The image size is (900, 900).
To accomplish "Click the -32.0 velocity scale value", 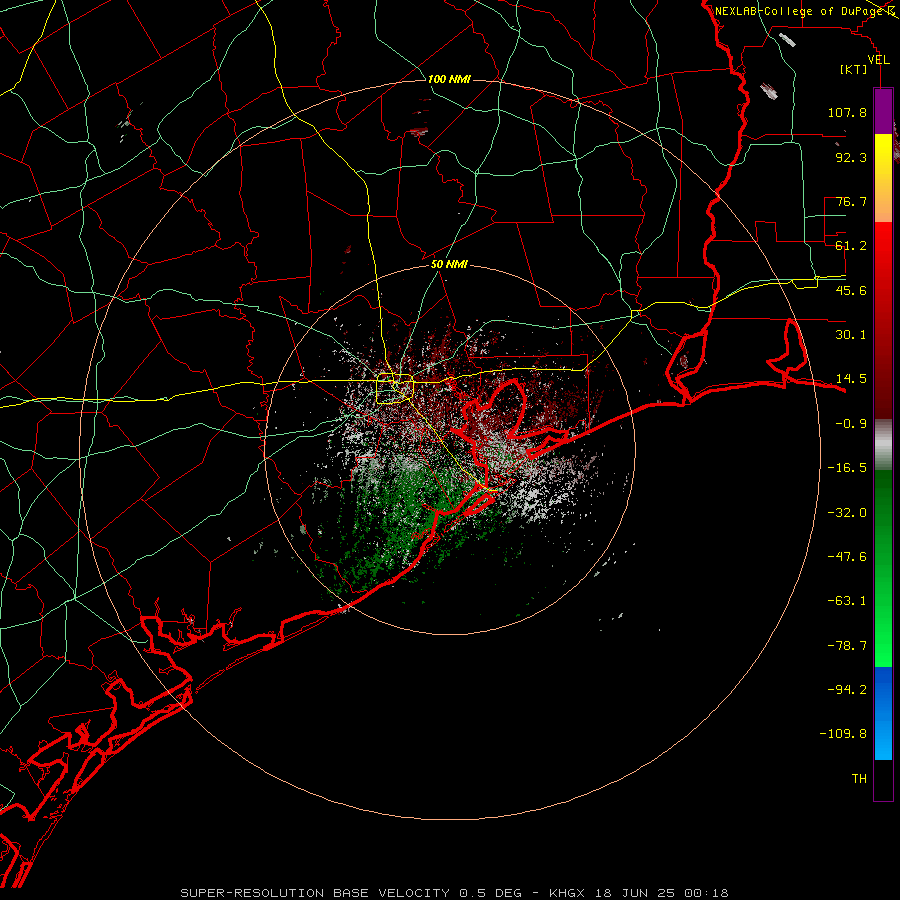I will point(847,513).
